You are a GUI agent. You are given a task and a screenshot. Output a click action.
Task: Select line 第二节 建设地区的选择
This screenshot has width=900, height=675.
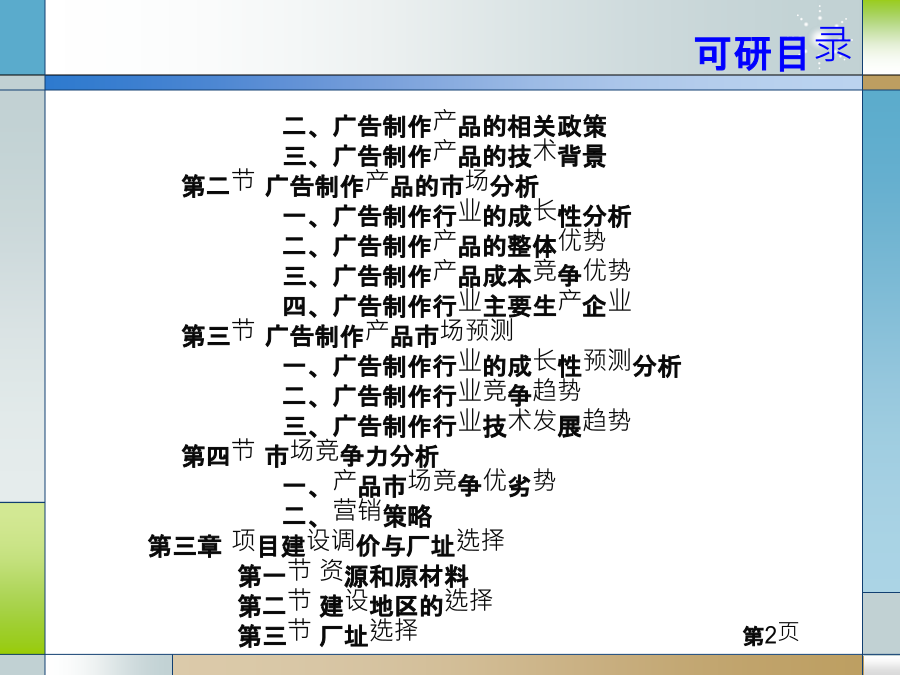point(366,604)
